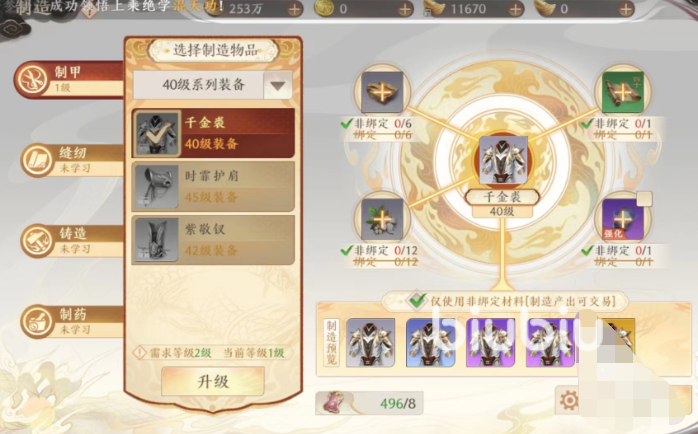698x434 pixels.
Task: Toggle 仅使用非绑定材料 checkbox
Action: click(417, 300)
